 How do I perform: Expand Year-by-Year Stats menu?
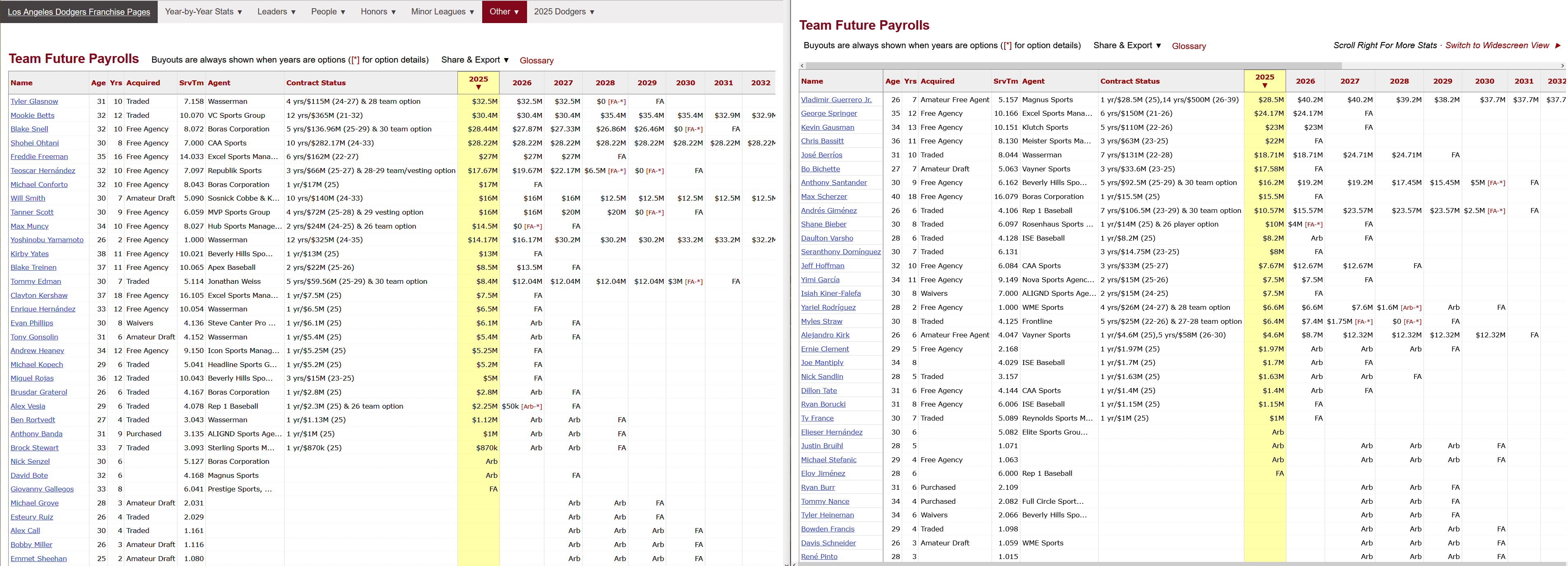[203, 12]
